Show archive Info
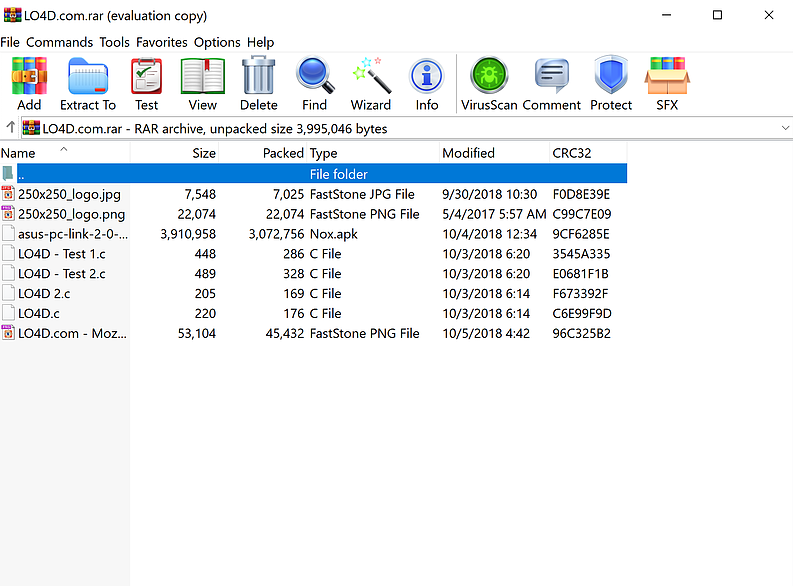The image size is (793, 586). [x=426, y=76]
